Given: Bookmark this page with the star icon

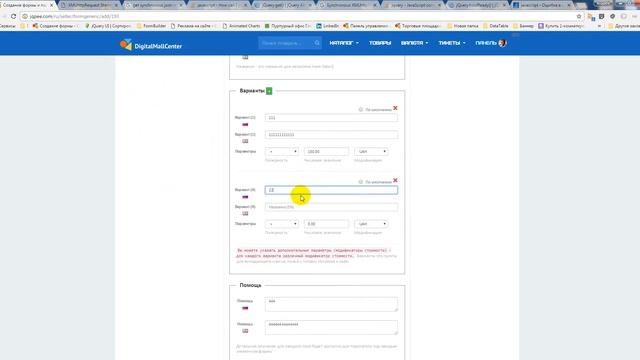Looking at the screenshot, I should (579, 16).
